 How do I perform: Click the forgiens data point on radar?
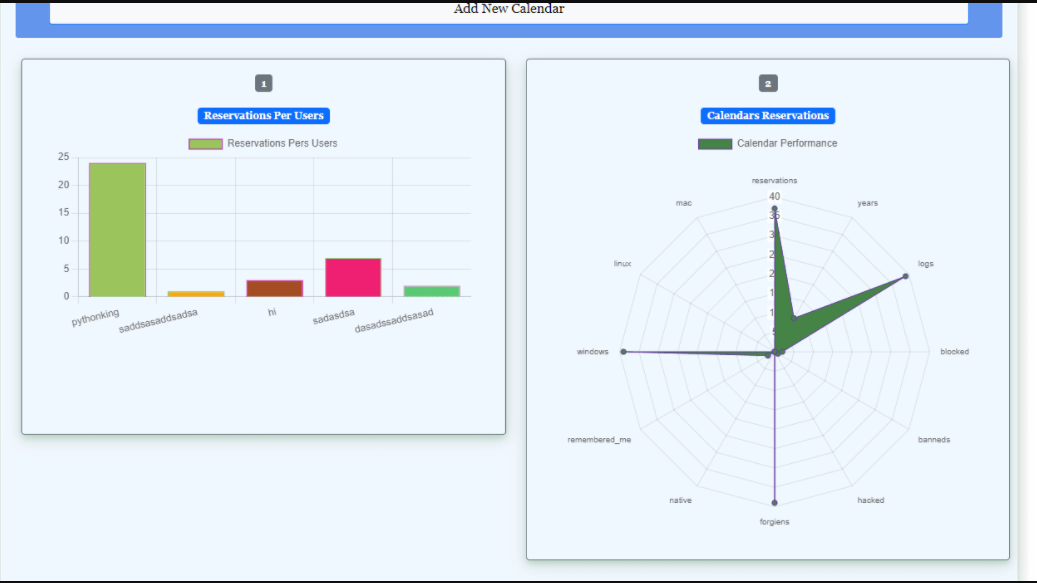coord(774,502)
